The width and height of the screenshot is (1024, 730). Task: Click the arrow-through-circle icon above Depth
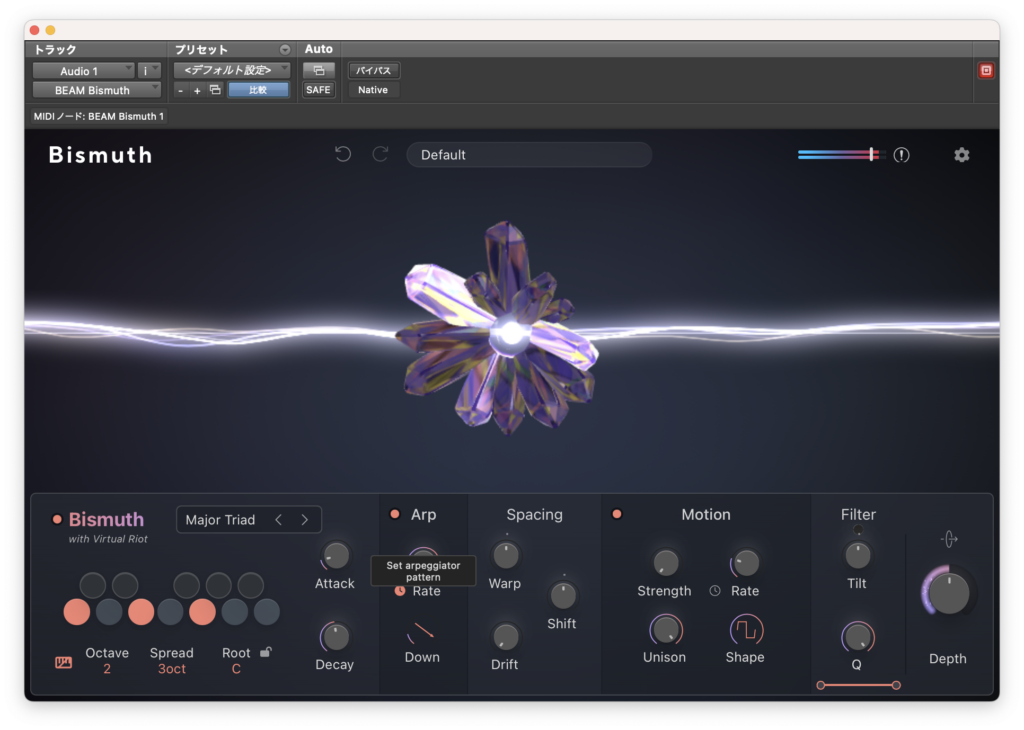pos(949,539)
